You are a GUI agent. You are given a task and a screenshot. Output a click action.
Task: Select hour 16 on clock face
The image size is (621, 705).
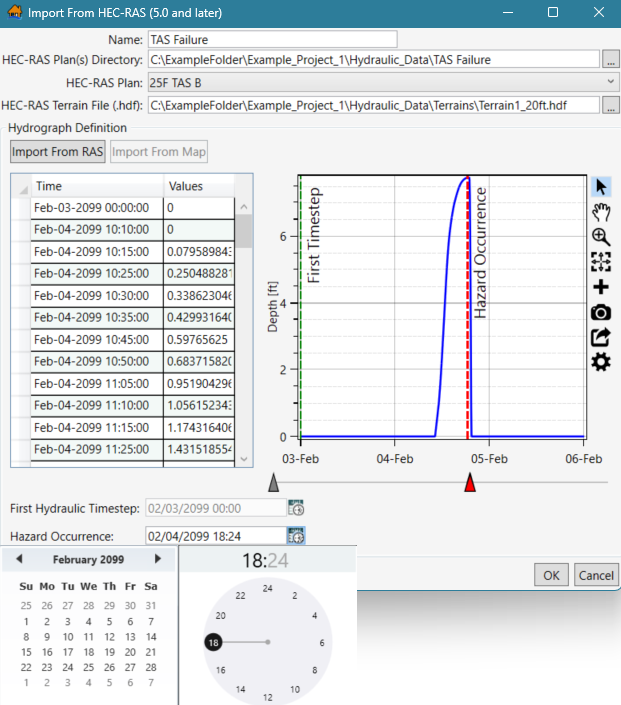point(220,670)
